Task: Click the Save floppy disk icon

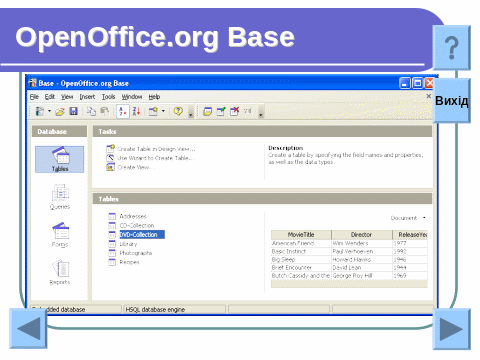Action: click(73, 111)
